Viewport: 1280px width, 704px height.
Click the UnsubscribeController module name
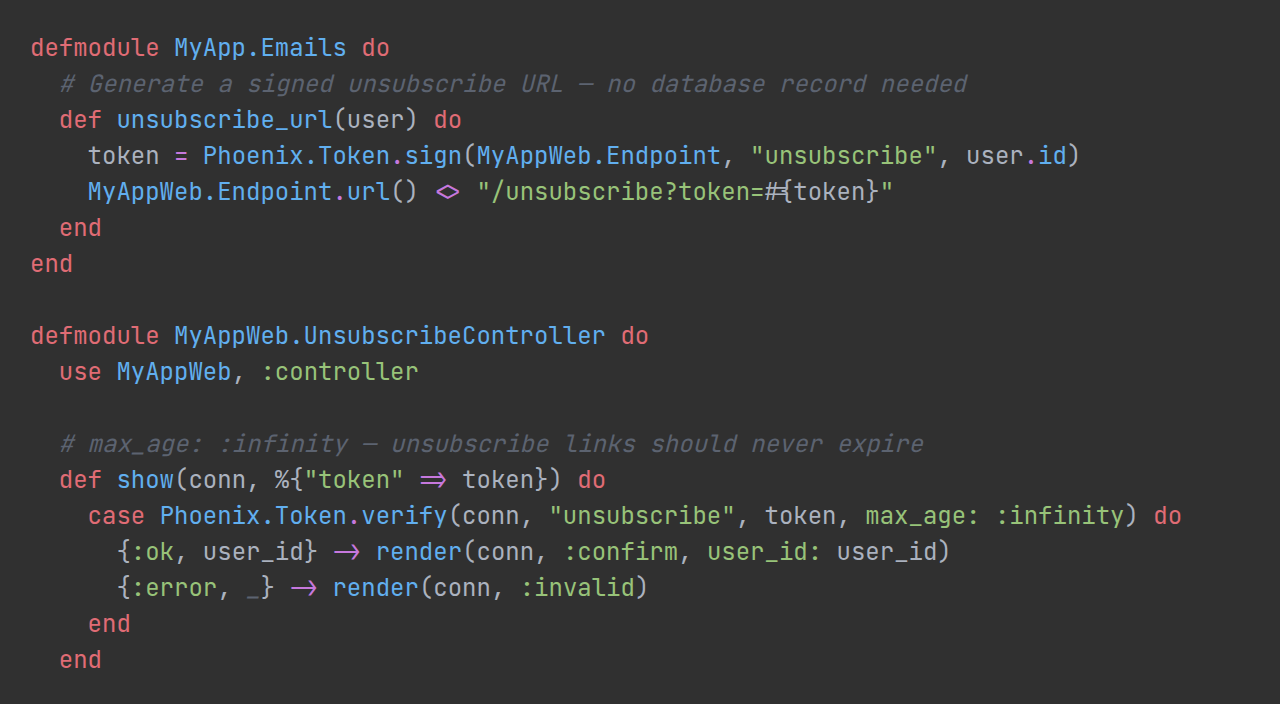(x=390, y=336)
